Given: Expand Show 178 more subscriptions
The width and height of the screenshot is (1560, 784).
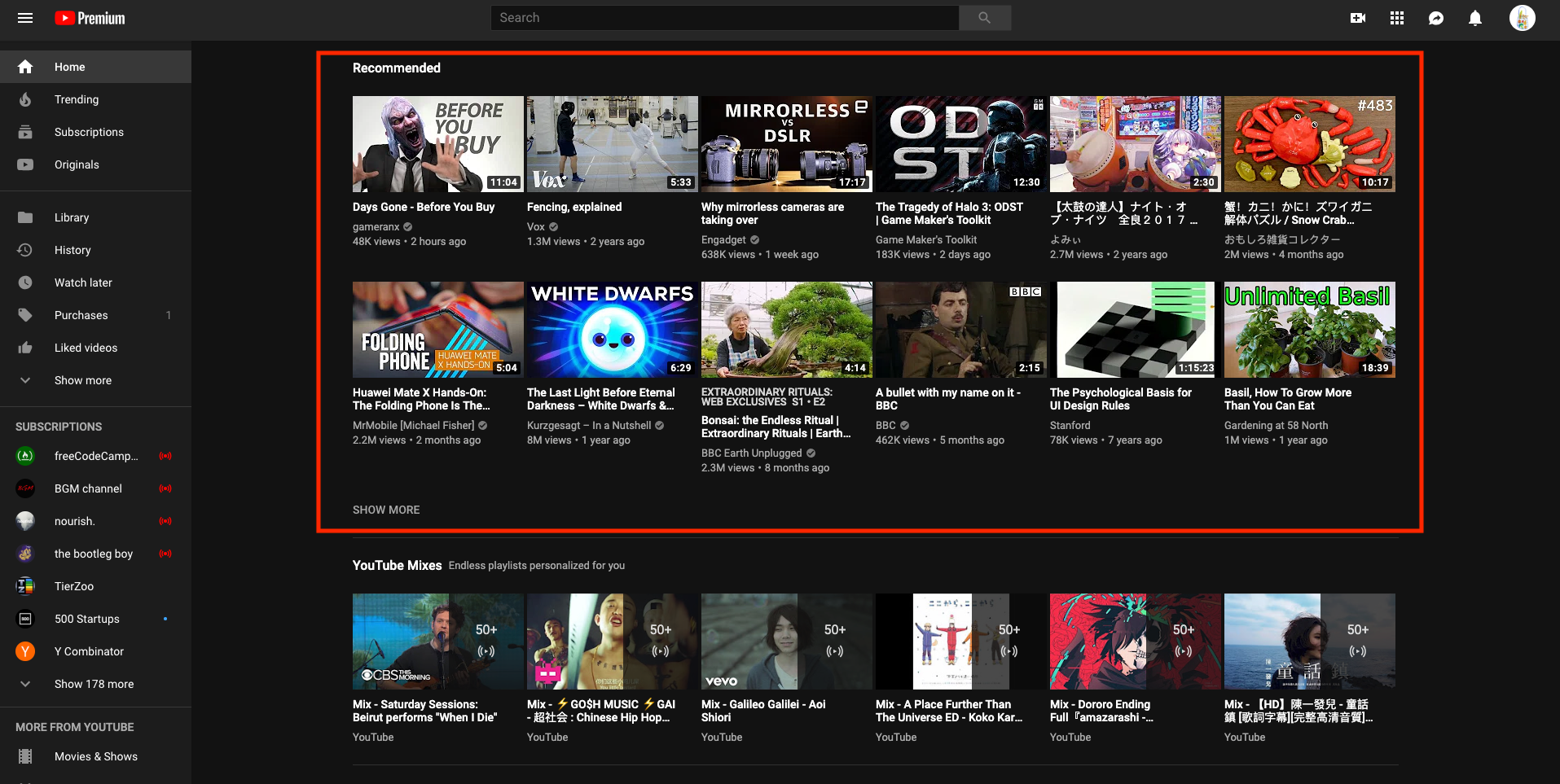Looking at the screenshot, I should point(95,684).
